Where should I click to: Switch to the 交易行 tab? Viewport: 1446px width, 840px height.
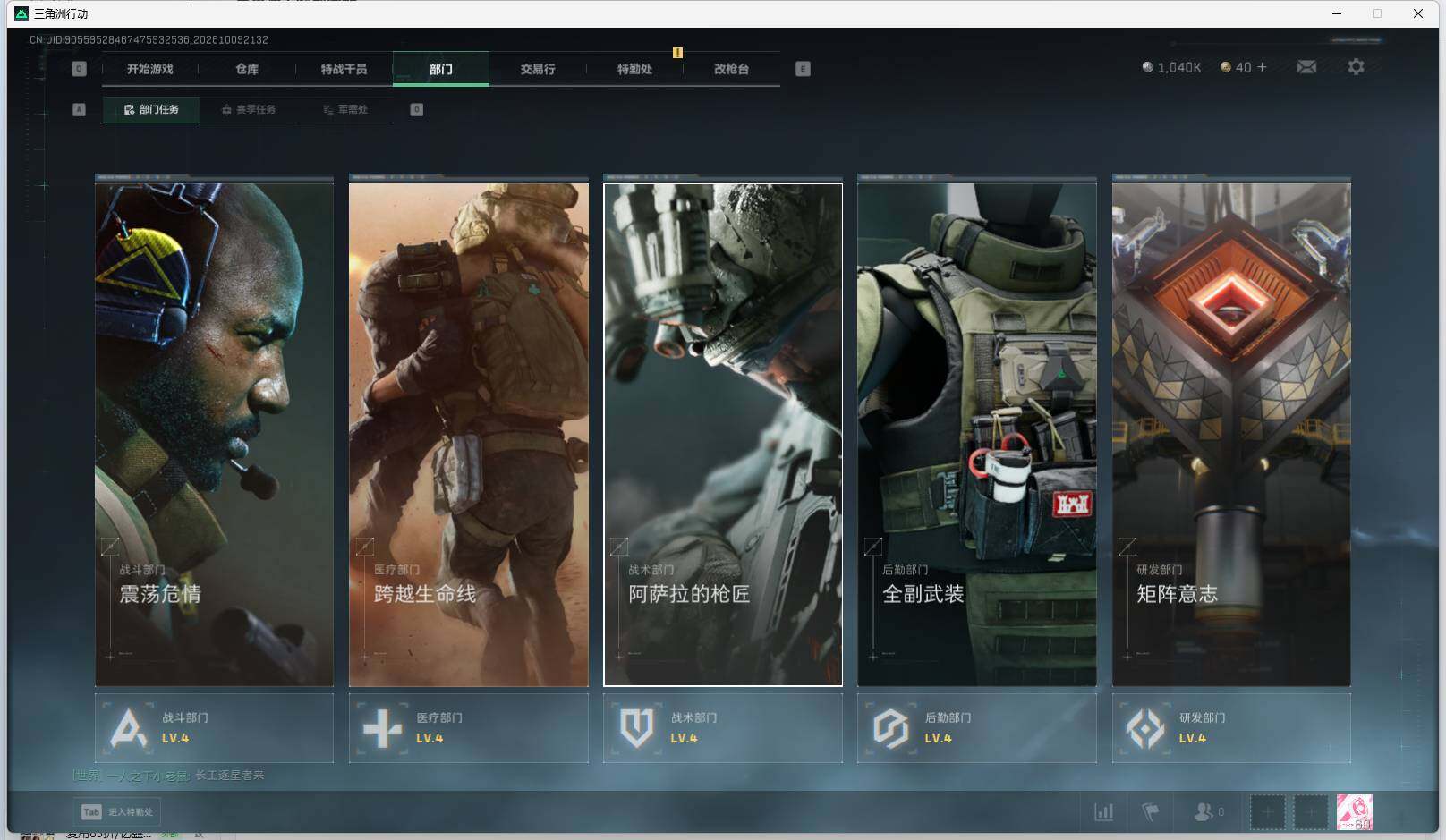[x=538, y=69]
